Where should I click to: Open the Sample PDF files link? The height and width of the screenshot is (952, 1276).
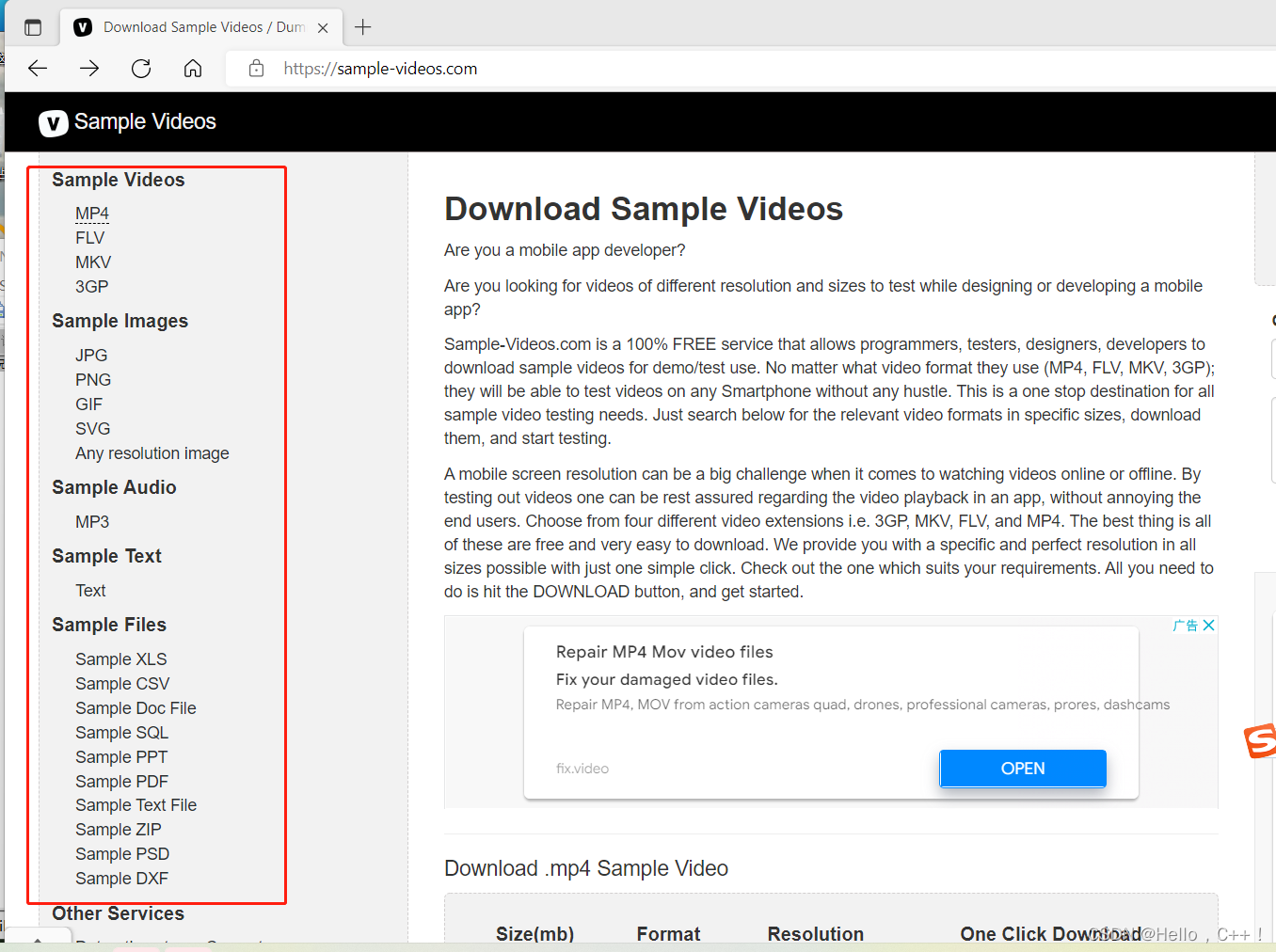[x=121, y=782]
